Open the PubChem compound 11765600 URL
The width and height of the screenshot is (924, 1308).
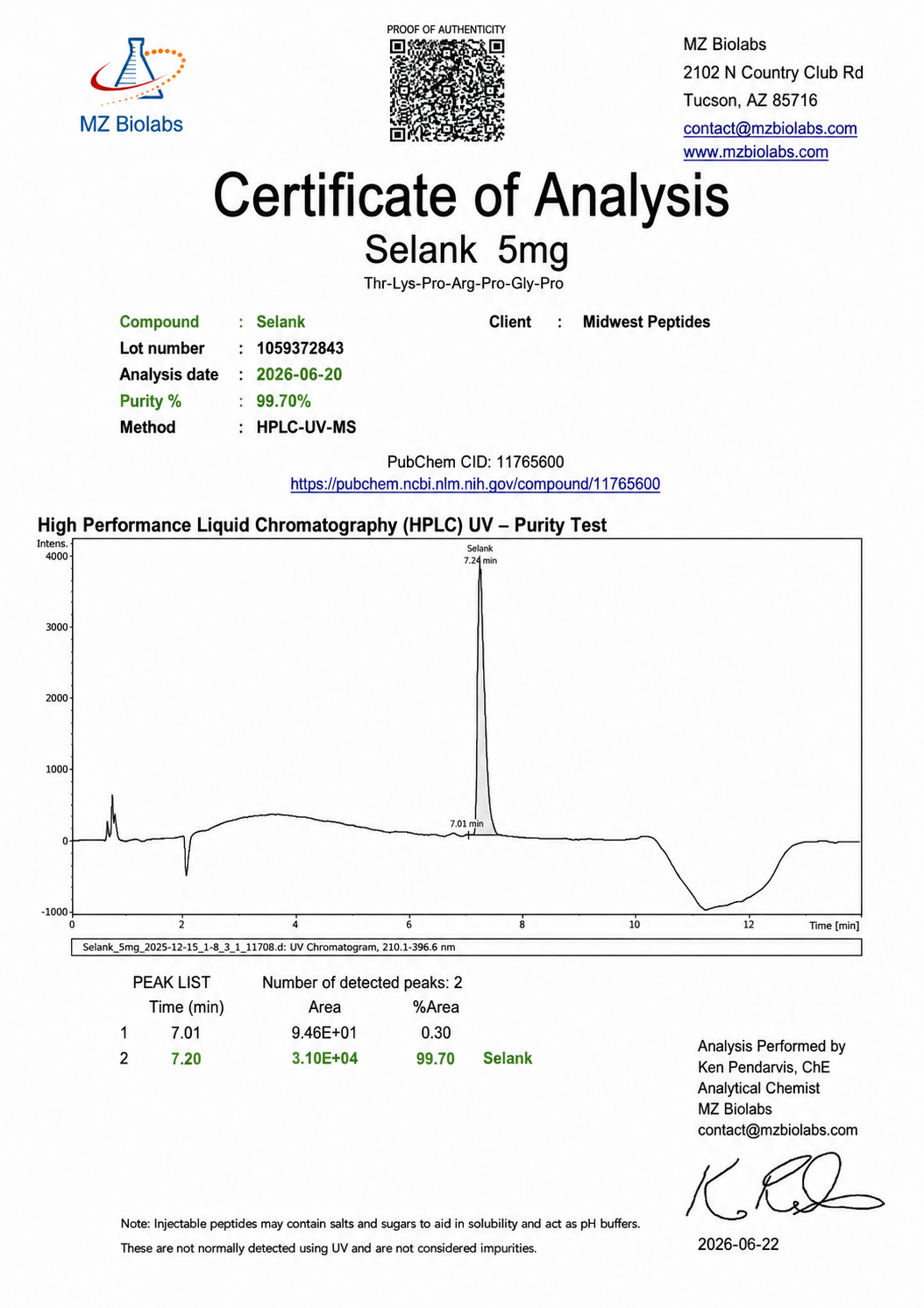click(x=475, y=484)
